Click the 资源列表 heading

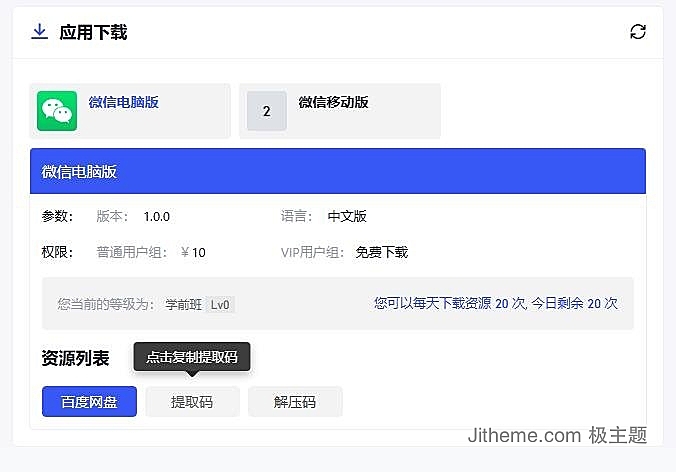pyautogui.click(x=75, y=358)
